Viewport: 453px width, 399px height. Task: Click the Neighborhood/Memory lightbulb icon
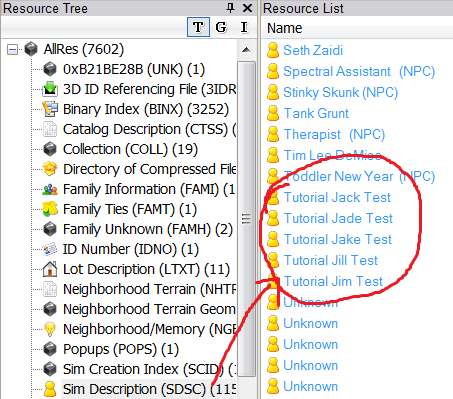50,329
